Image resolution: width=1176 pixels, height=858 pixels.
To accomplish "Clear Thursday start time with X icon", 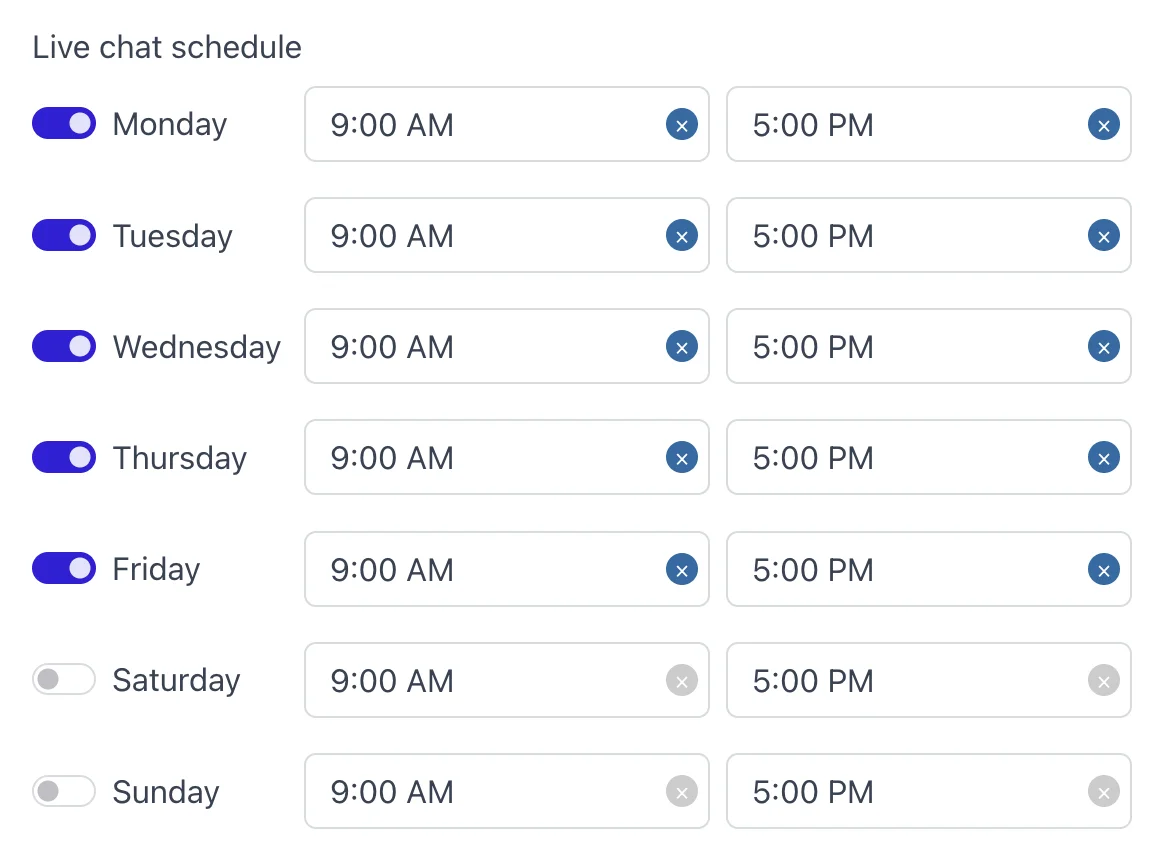I will pyautogui.click(x=681, y=458).
